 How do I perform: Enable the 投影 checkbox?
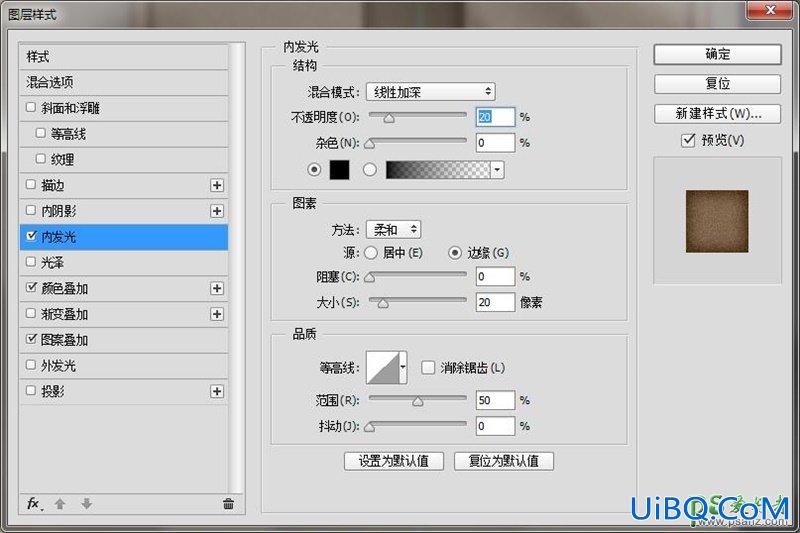31,390
